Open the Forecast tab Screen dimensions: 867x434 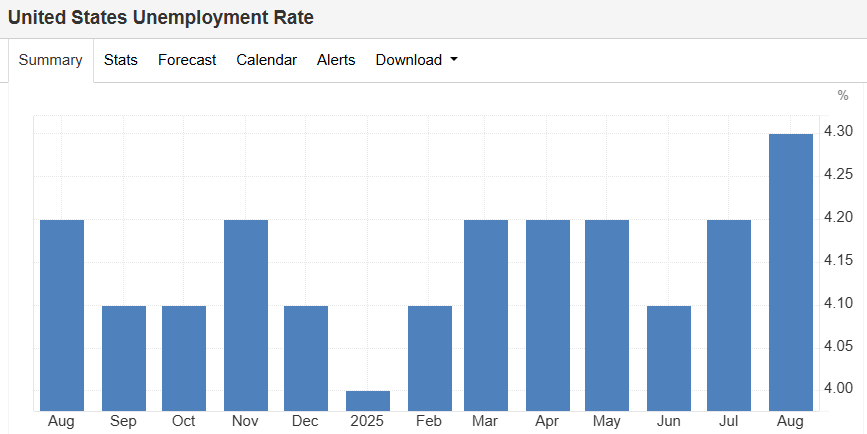(187, 60)
